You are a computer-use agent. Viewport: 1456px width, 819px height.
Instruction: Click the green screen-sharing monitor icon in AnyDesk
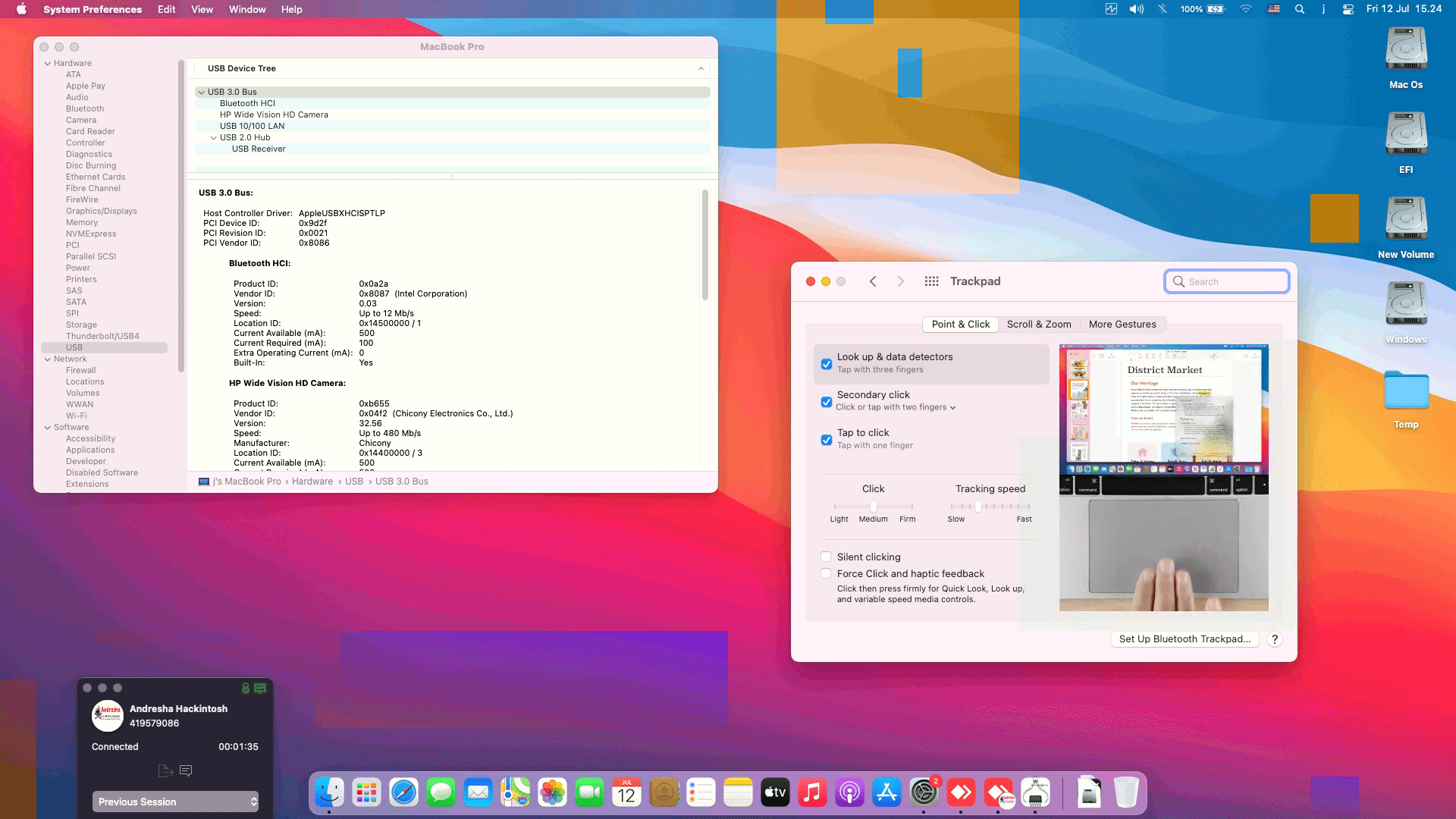[260, 689]
